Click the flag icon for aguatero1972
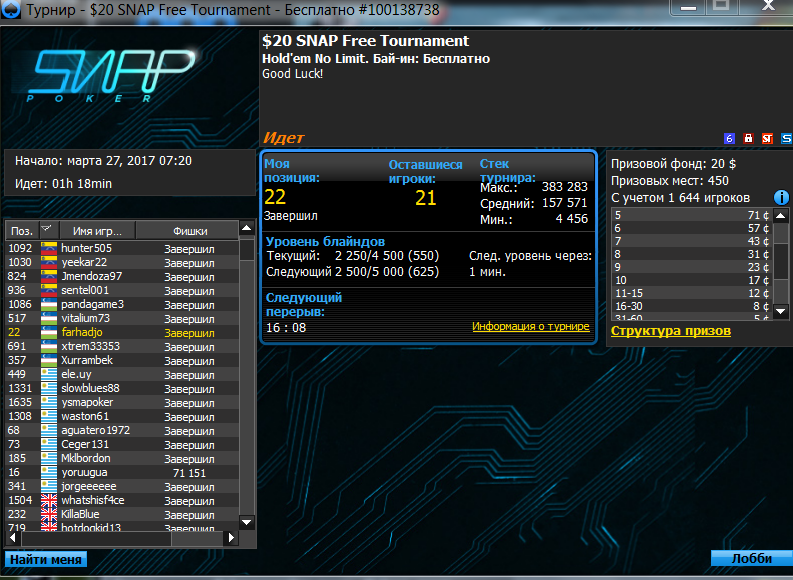 49,430
